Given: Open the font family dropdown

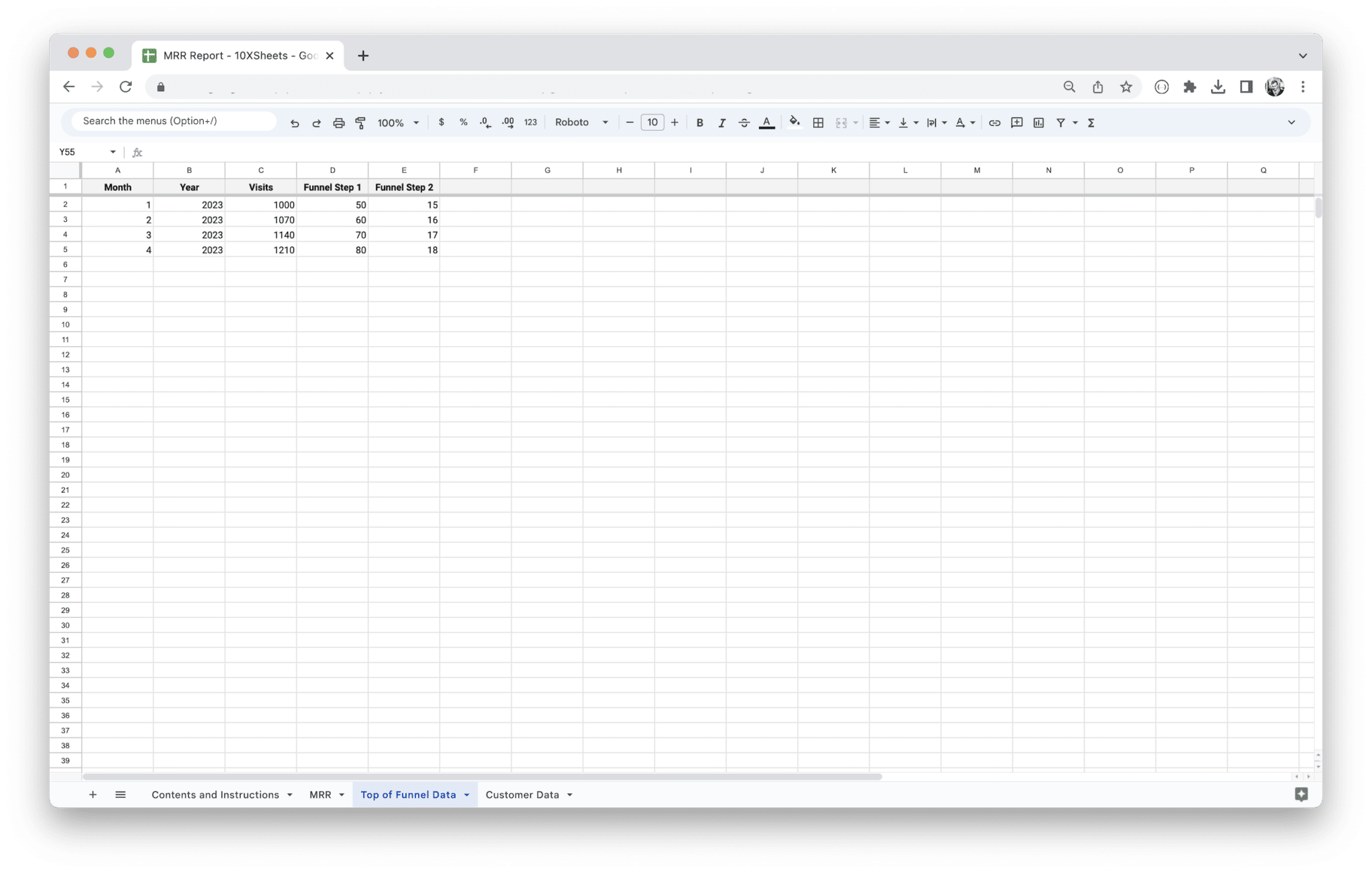Looking at the screenshot, I should point(580,123).
